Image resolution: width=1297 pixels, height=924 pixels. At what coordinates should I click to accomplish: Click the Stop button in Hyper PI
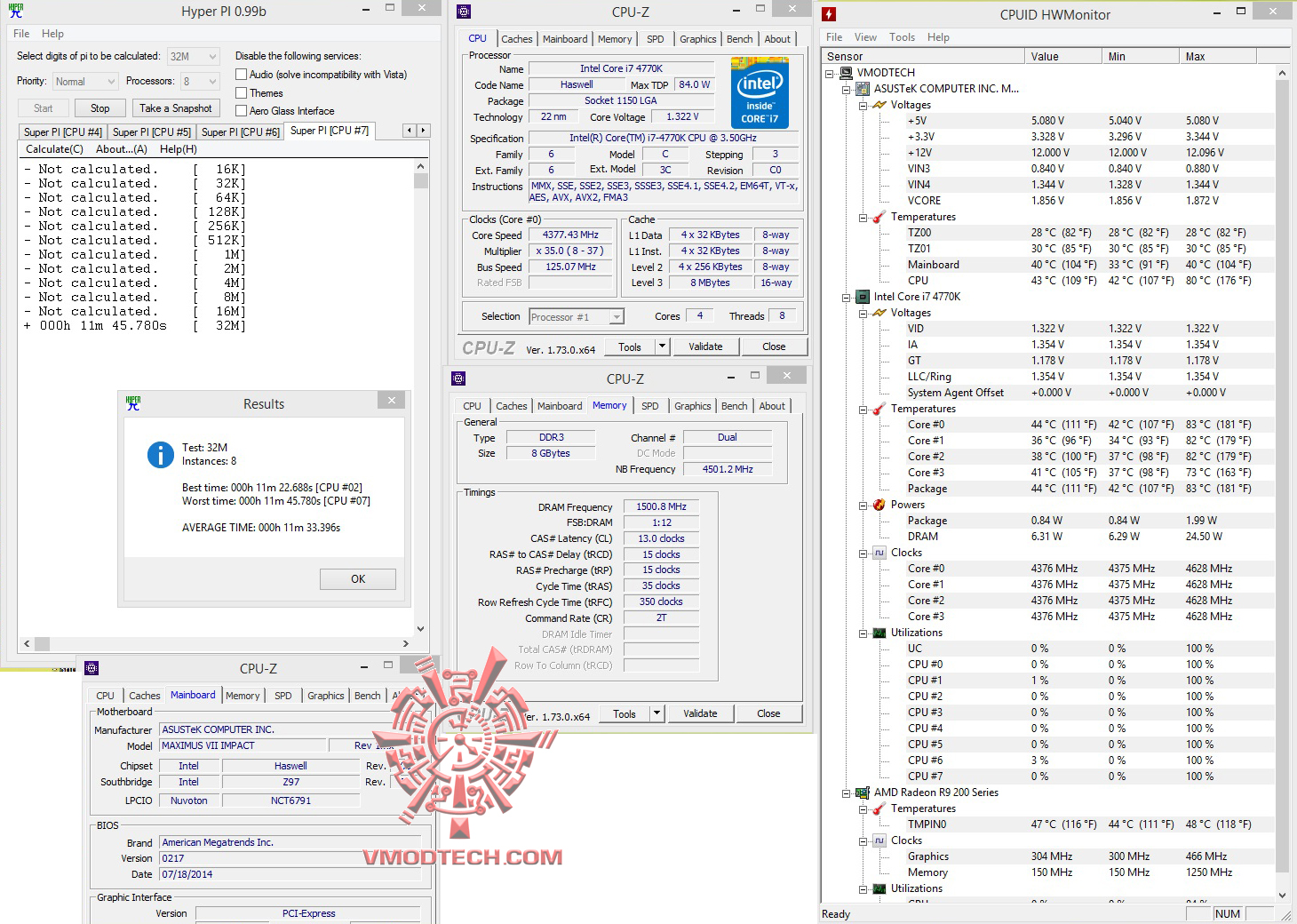[x=99, y=108]
